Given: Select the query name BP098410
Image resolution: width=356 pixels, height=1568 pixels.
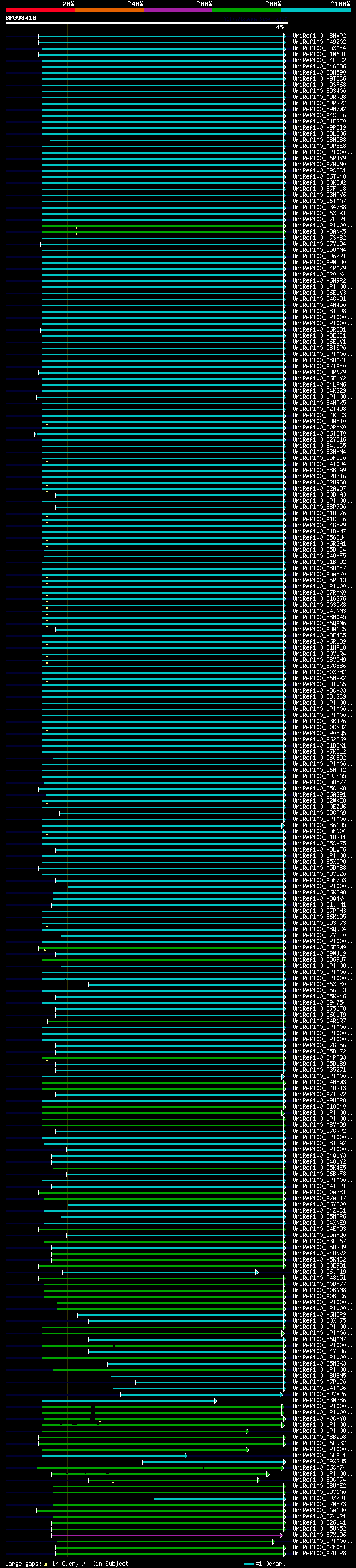Looking at the screenshot, I should 21,18.
